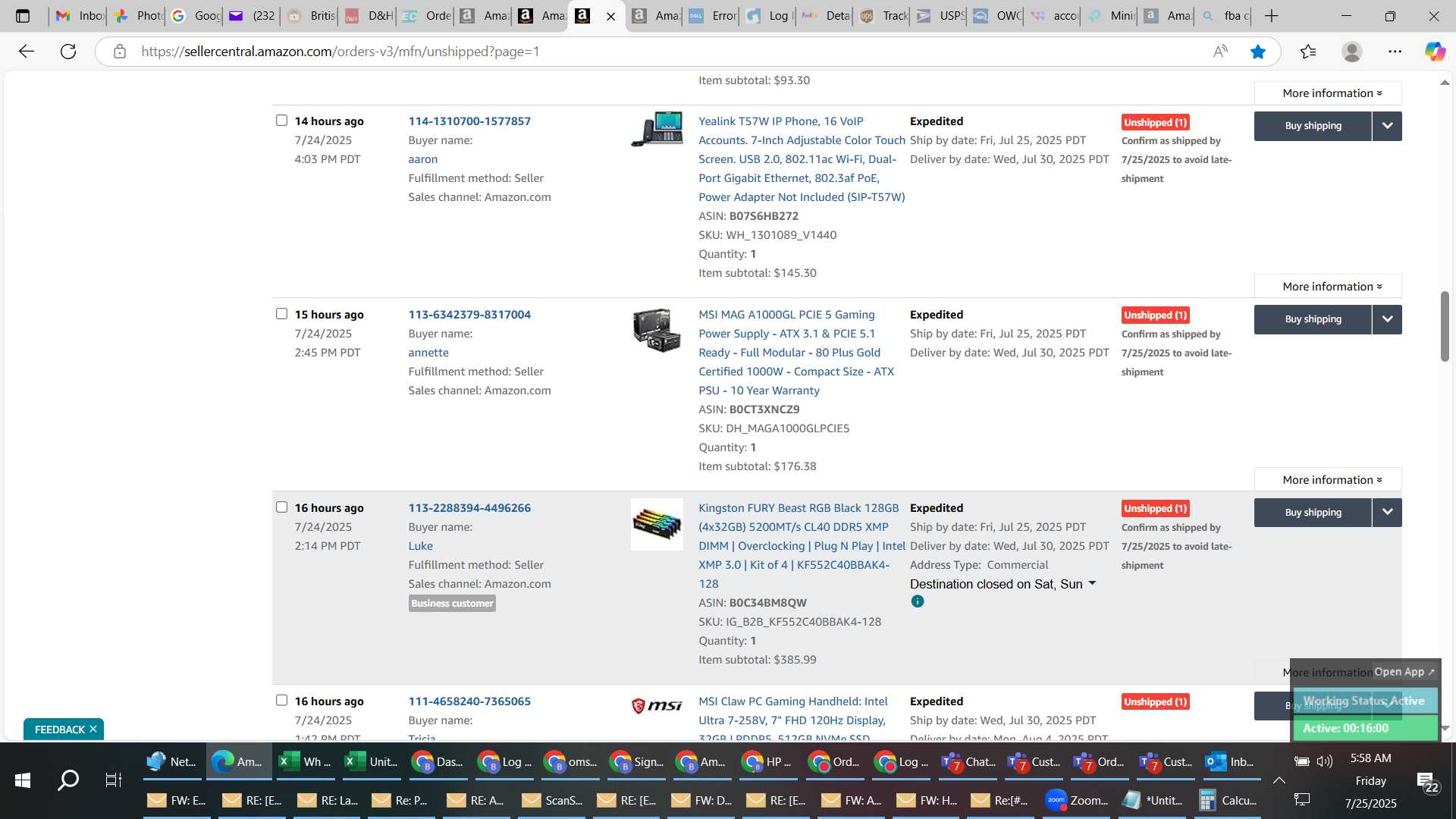
Task: Open Outlook Inbox taskbar item
Action: click(x=1230, y=762)
